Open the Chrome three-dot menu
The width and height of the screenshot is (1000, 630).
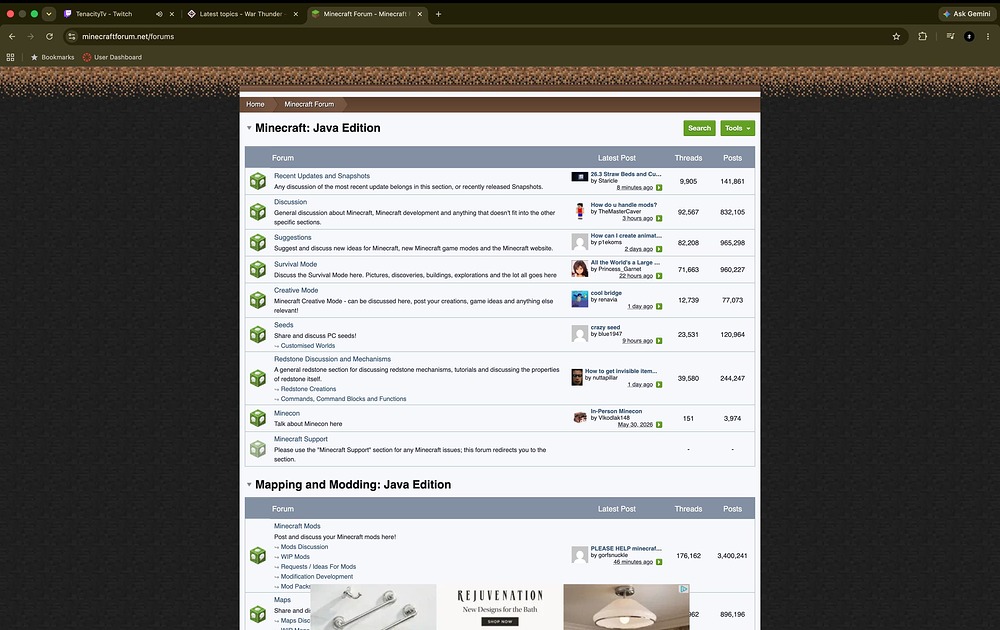point(988,36)
